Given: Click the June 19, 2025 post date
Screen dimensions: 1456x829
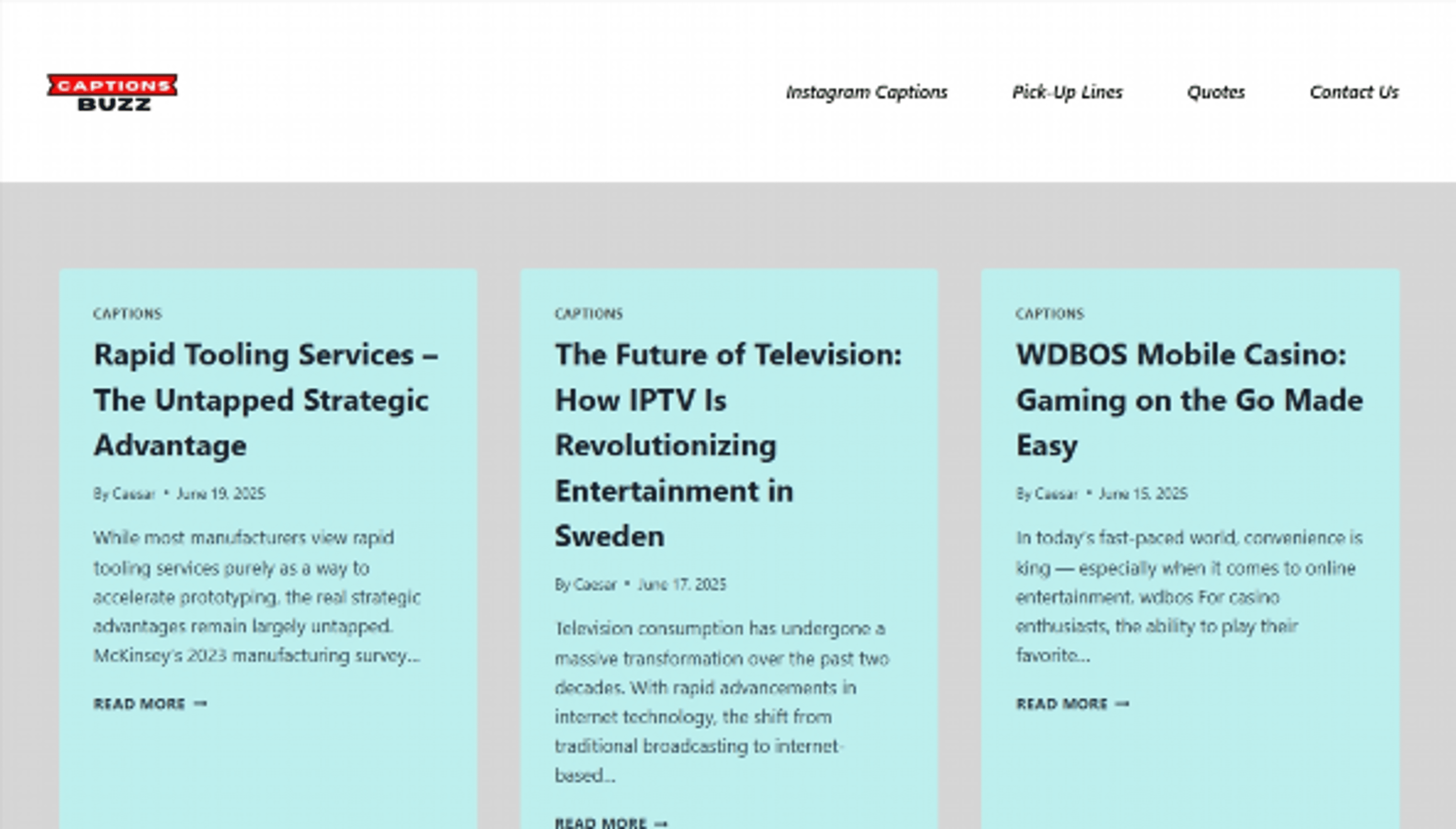Looking at the screenshot, I should click(x=221, y=494).
